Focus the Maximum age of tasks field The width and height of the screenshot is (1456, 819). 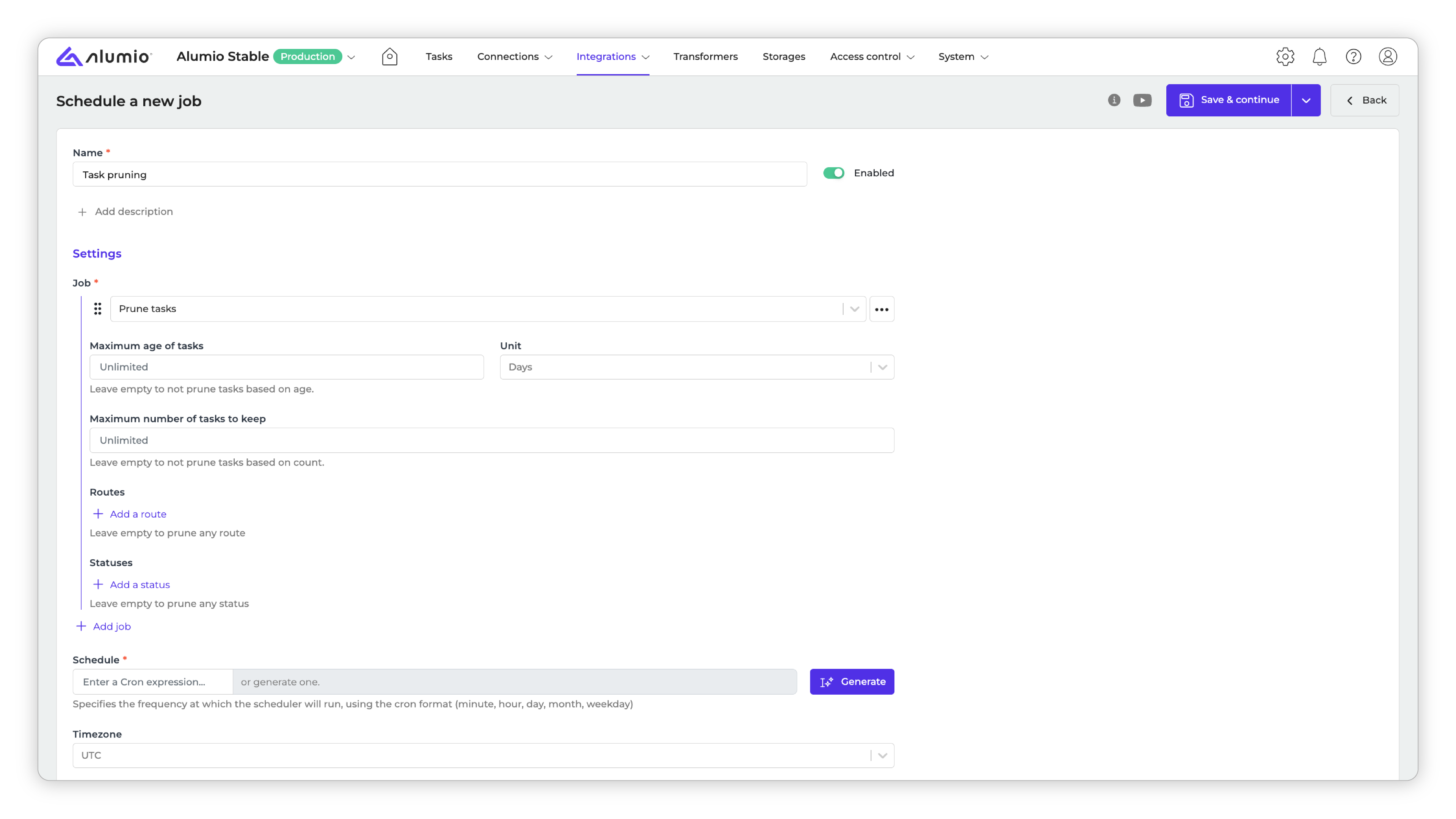tap(286, 367)
